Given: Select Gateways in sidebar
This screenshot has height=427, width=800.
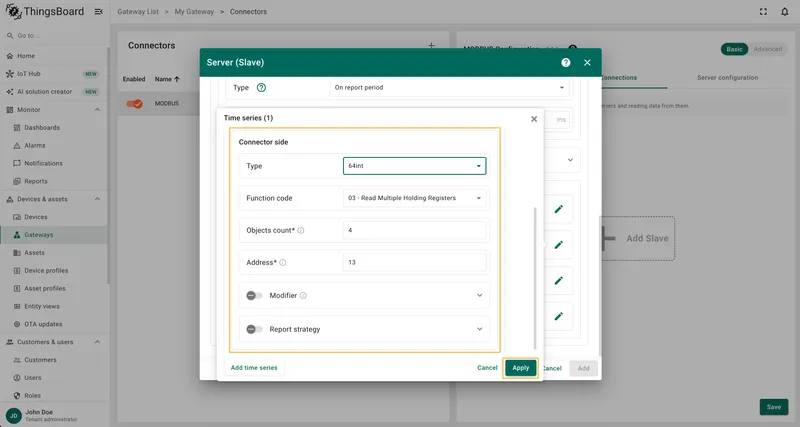Looking at the screenshot, I should (54, 235).
